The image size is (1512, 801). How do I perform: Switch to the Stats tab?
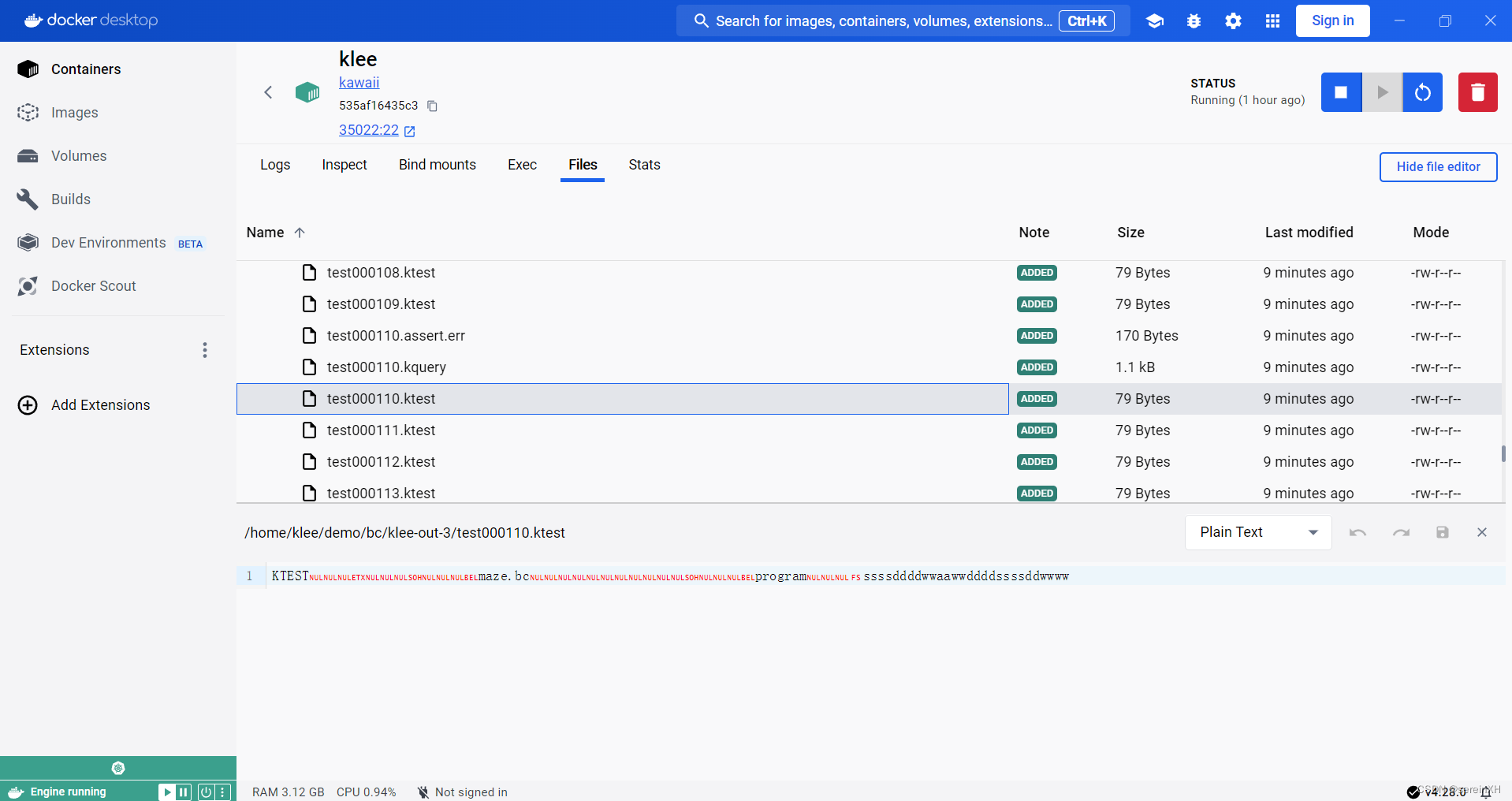click(x=644, y=165)
